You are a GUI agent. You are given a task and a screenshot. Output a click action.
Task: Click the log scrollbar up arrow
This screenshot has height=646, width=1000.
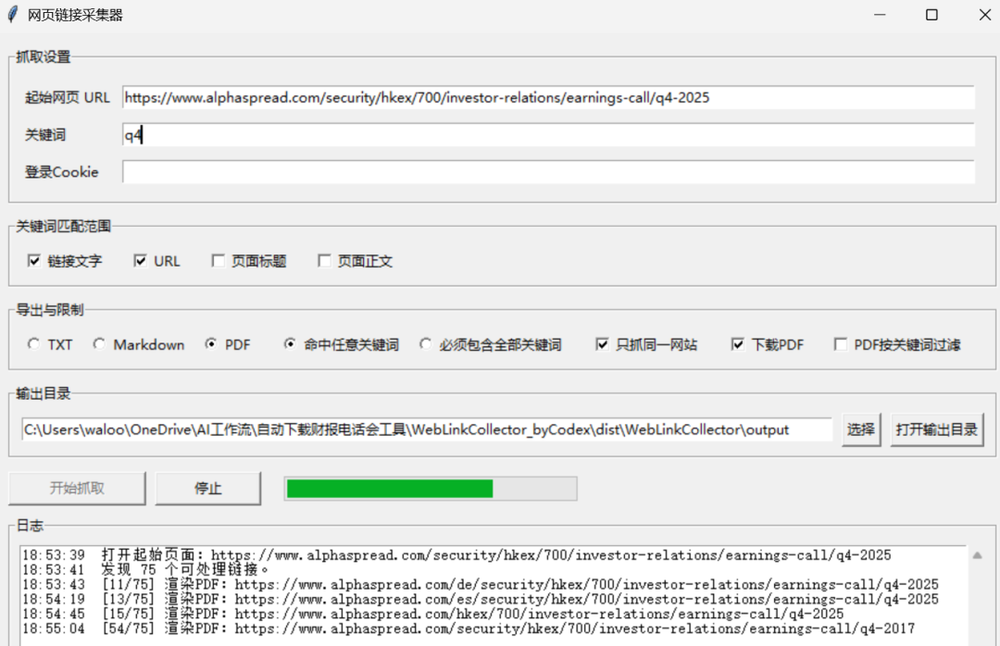tap(977, 555)
